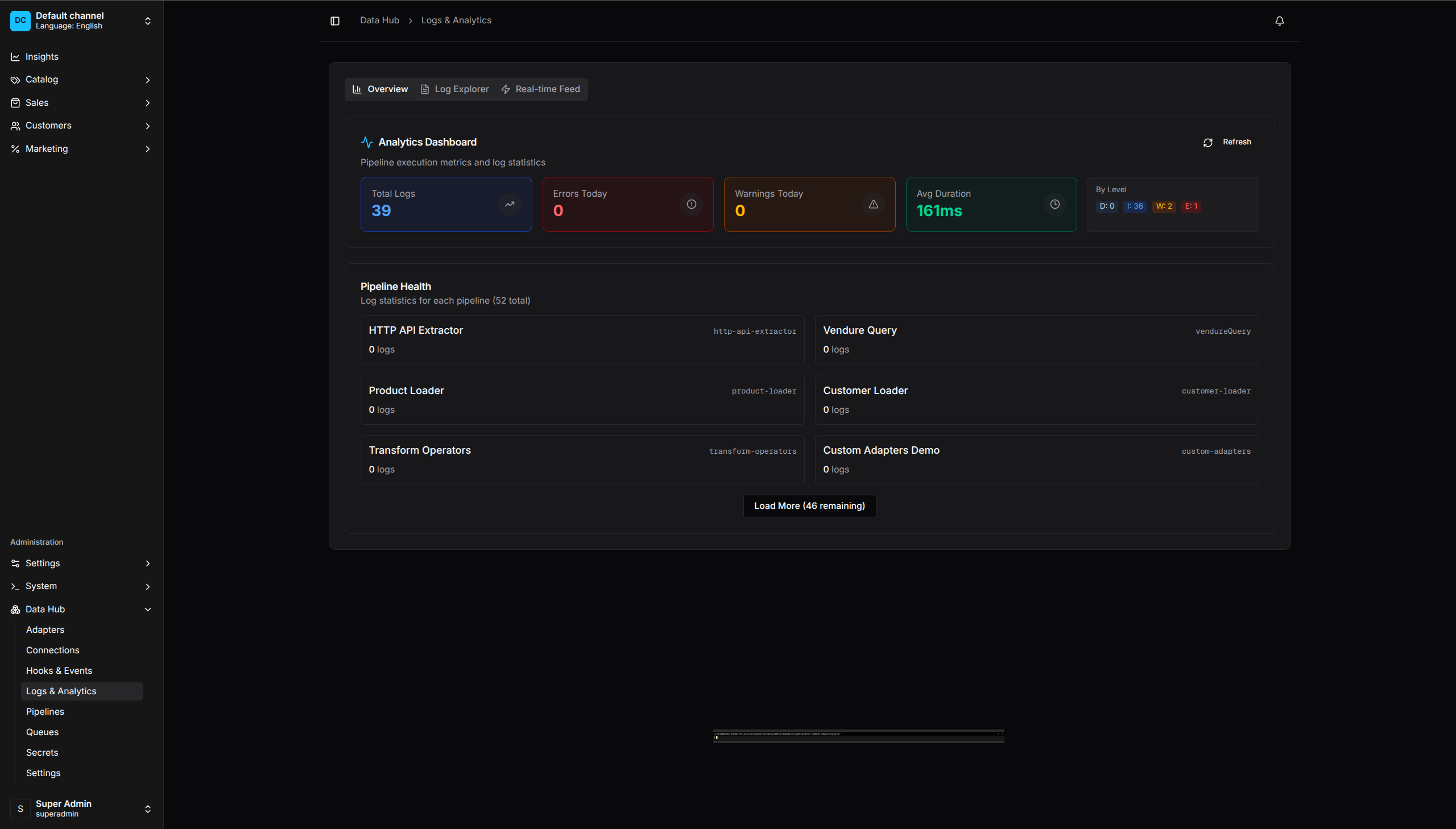Viewport: 1456px width, 829px height.
Task: Switch to the Real-time Feed tab
Action: pyautogui.click(x=540, y=89)
